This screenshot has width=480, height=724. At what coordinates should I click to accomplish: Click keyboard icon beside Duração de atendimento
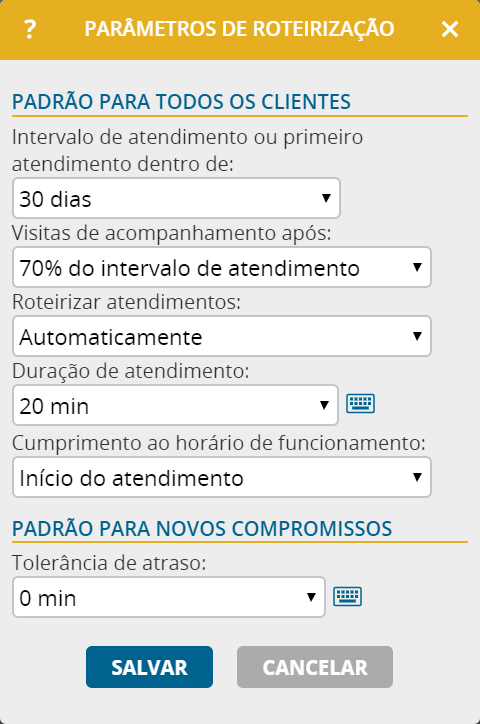tap(360, 404)
